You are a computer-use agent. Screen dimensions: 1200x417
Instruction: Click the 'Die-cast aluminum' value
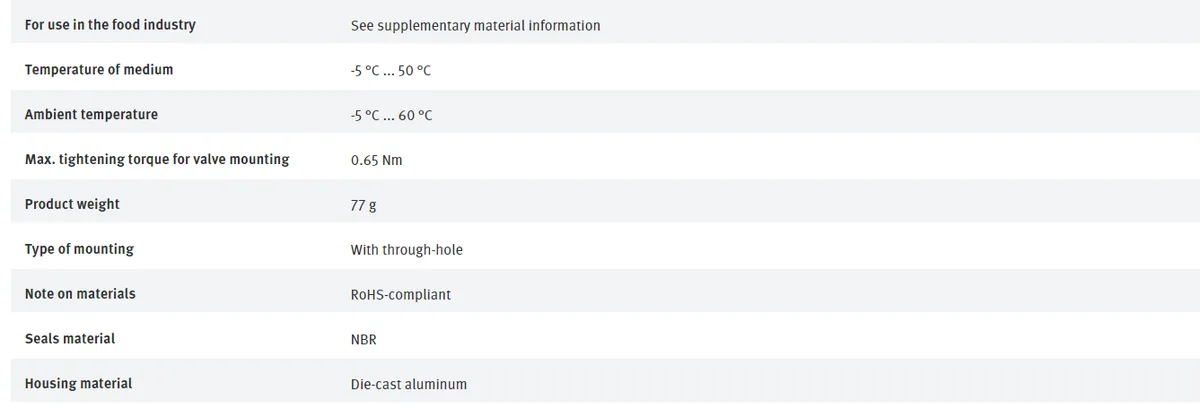pyautogui.click(x=409, y=384)
